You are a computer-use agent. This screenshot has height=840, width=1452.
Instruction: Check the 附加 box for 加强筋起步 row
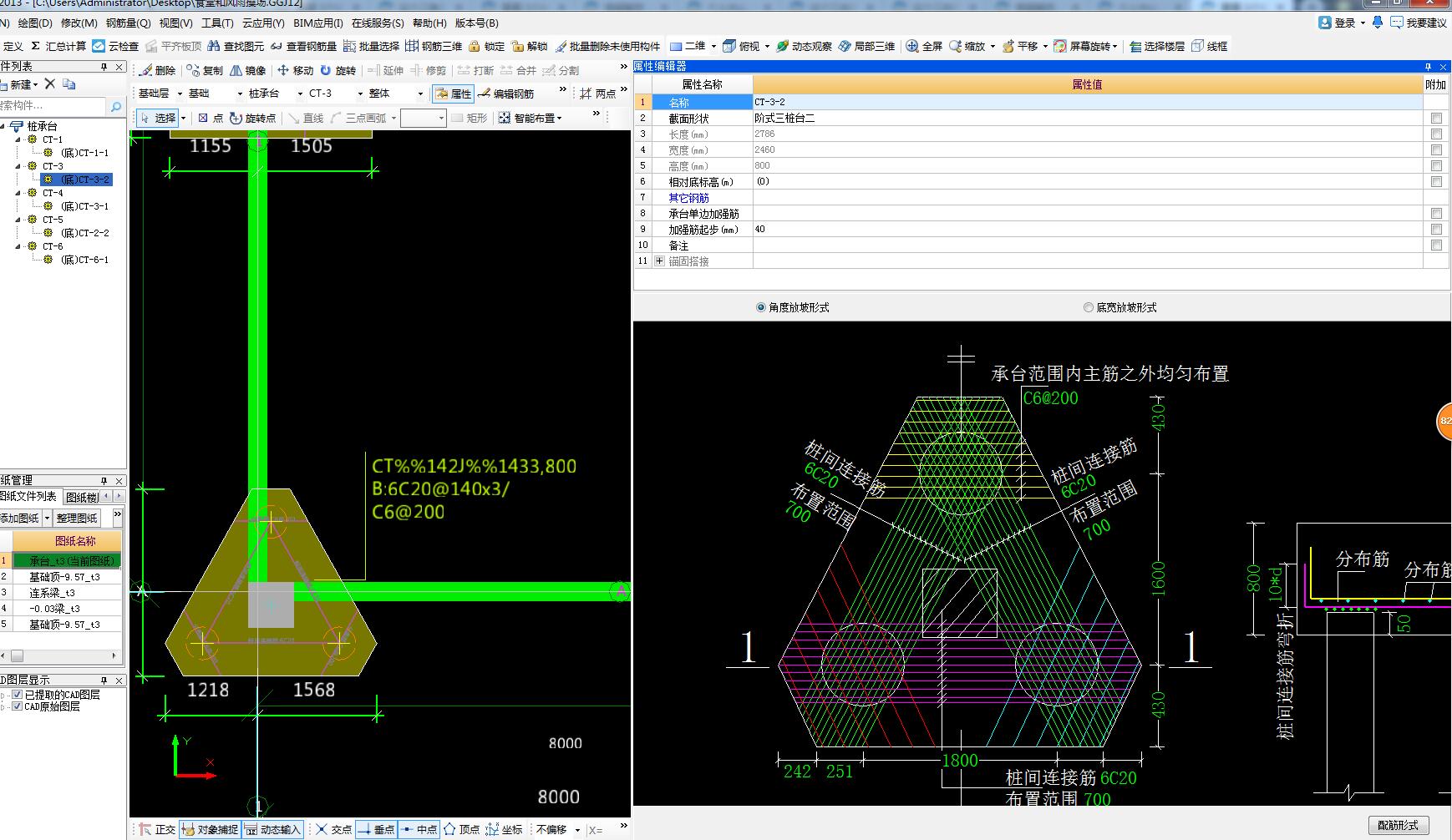click(x=1436, y=230)
